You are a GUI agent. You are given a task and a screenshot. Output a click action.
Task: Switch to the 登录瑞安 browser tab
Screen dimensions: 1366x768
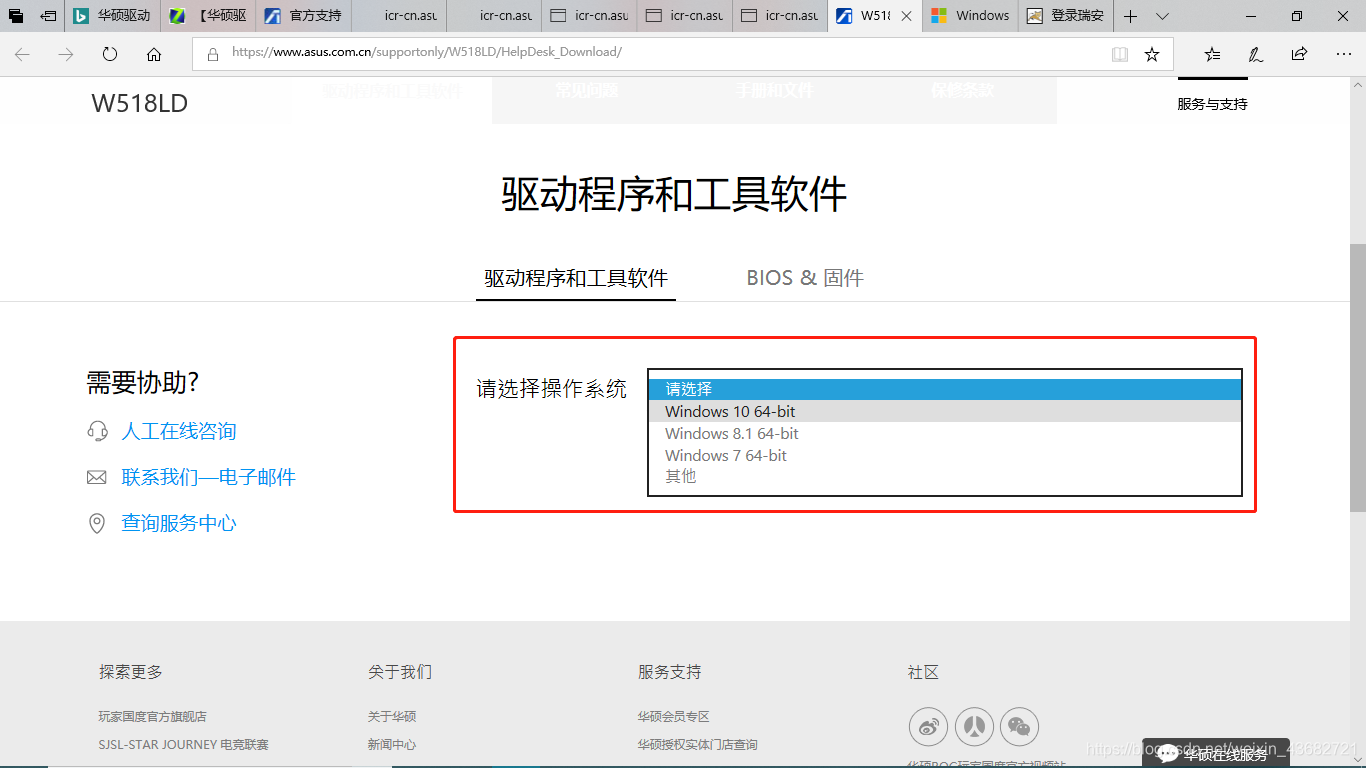coord(1065,16)
